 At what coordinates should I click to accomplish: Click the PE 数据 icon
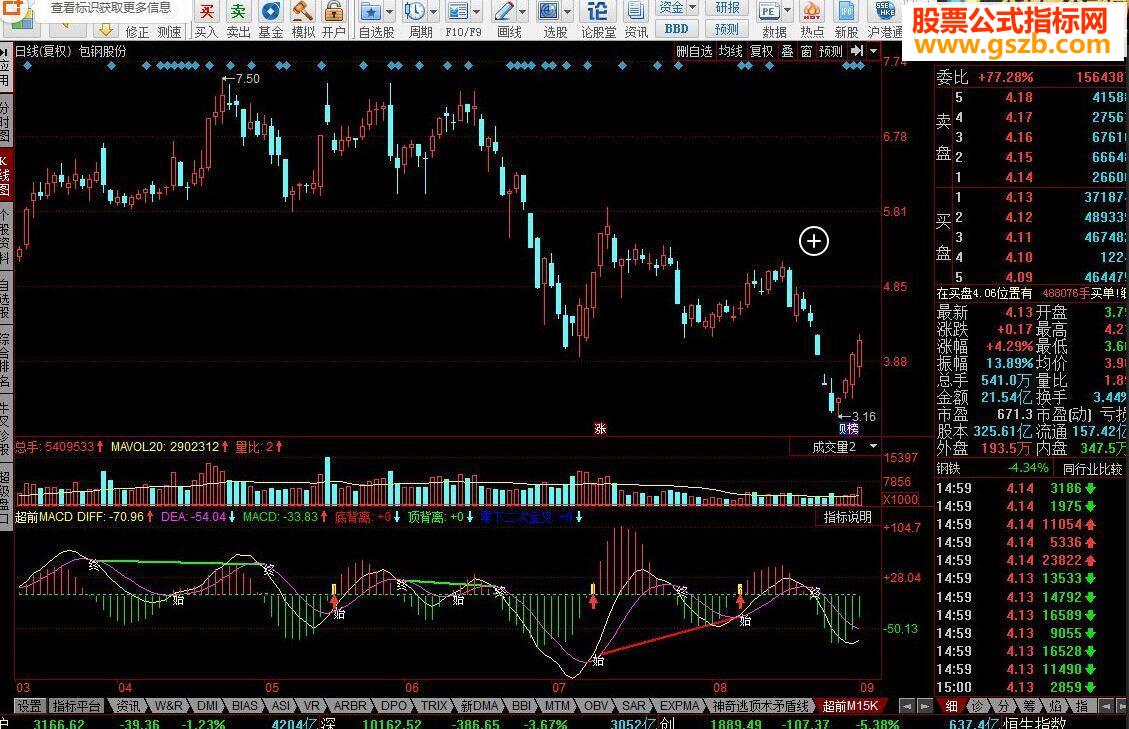(769, 12)
